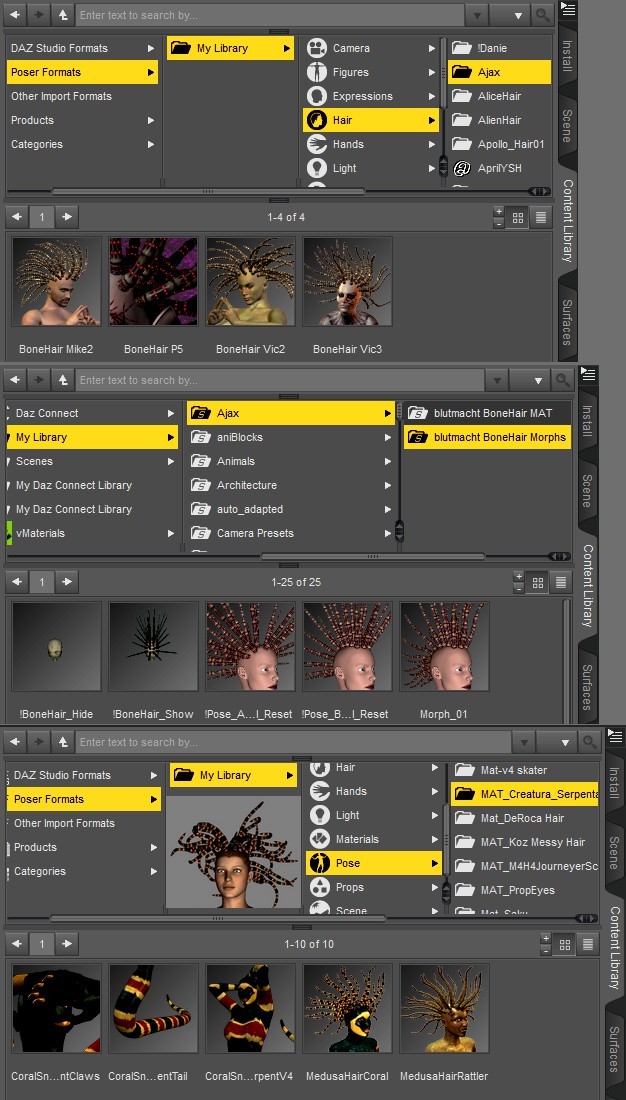
Task: Enable list view in 1-4 of 4 pane
Action: click(540, 217)
